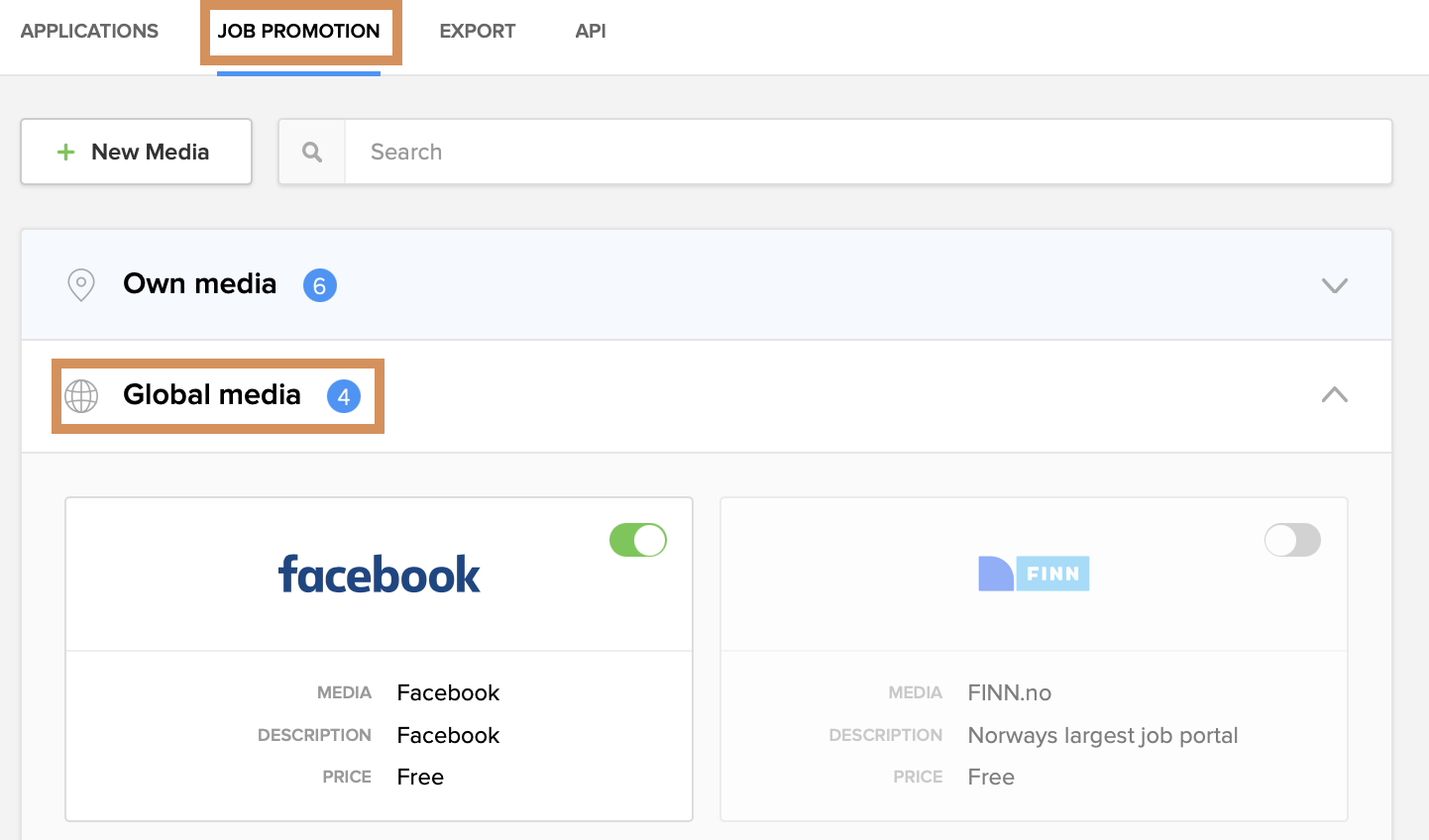1429x840 pixels.
Task: Collapse the Global media section chevron
Action: coord(1335,394)
